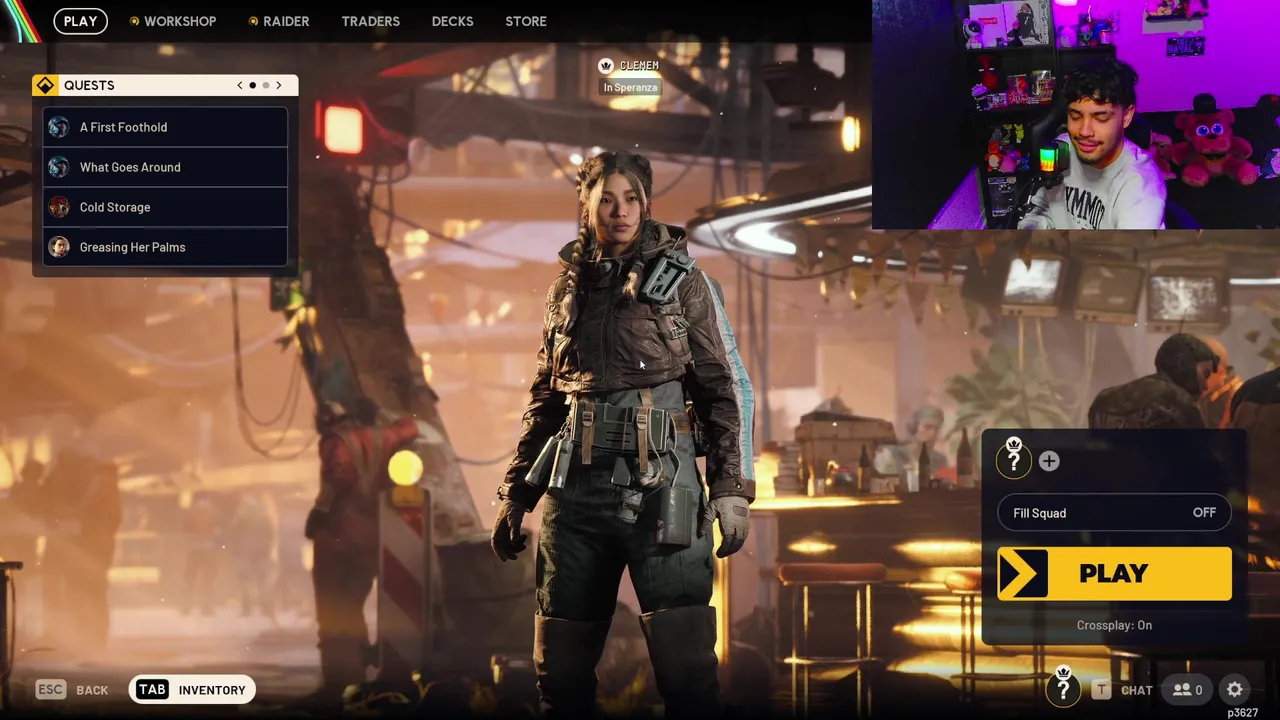Open the friends list count icon
This screenshot has width=1280, height=720.
pyautogui.click(x=1187, y=690)
